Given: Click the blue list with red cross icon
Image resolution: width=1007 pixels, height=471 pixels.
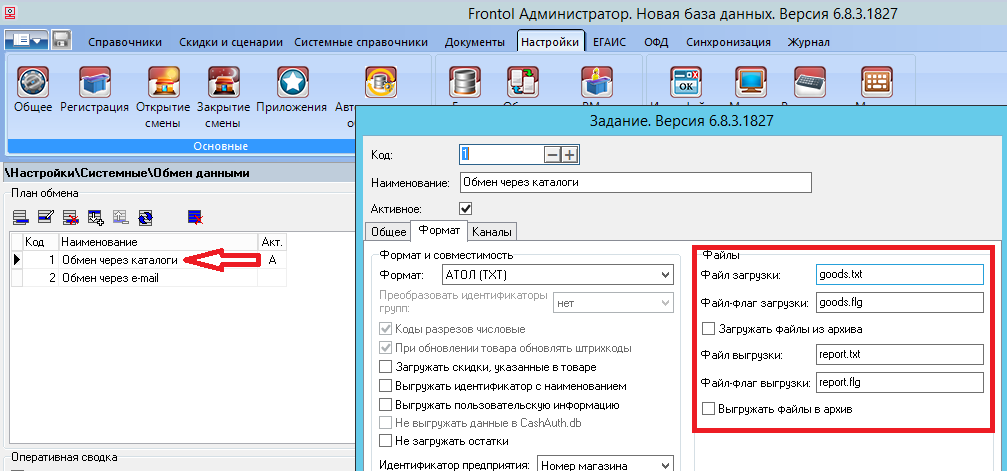Looking at the screenshot, I should pyautogui.click(x=196, y=218).
